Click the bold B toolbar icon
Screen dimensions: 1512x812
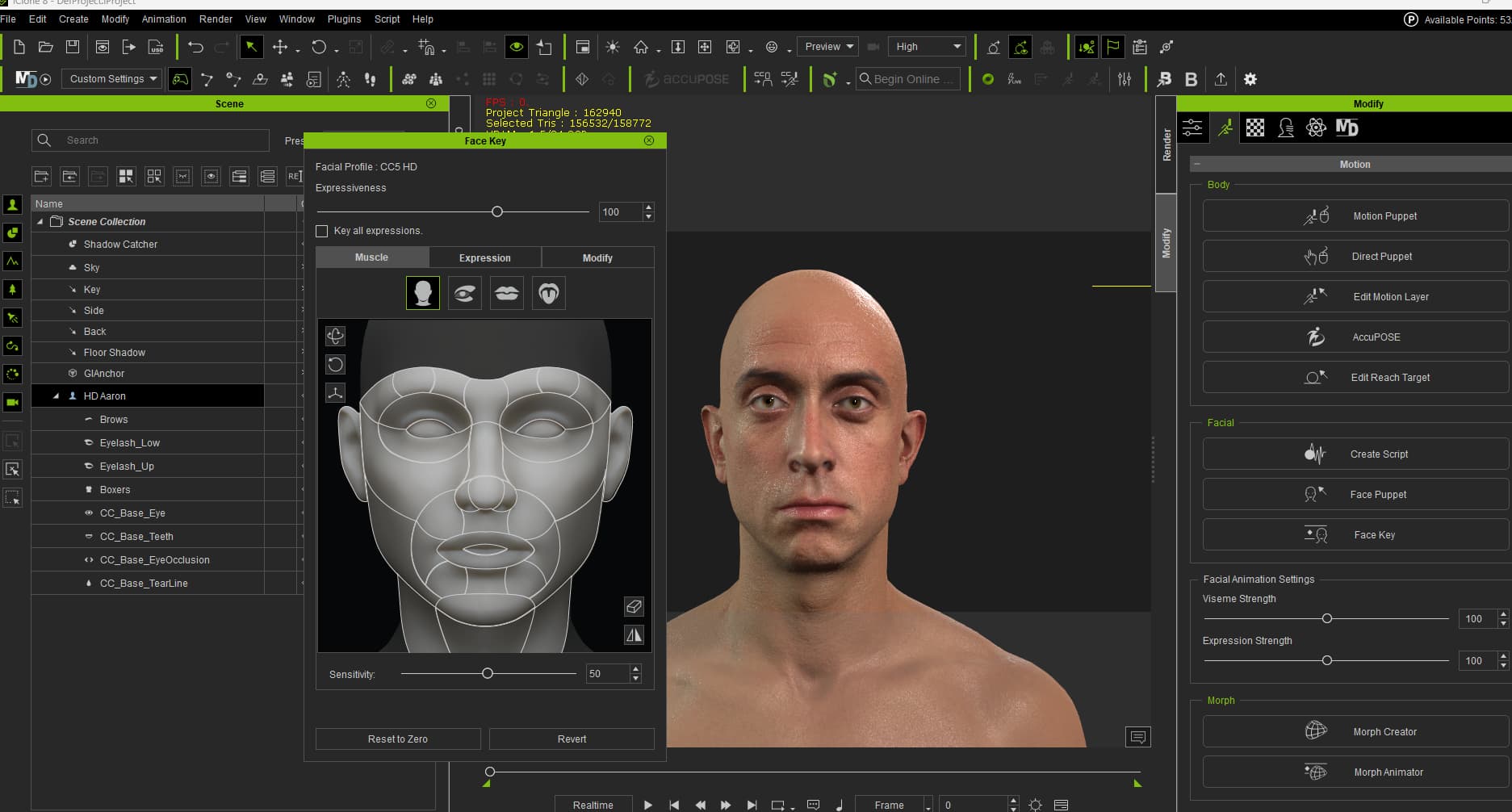pyautogui.click(x=1191, y=79)
